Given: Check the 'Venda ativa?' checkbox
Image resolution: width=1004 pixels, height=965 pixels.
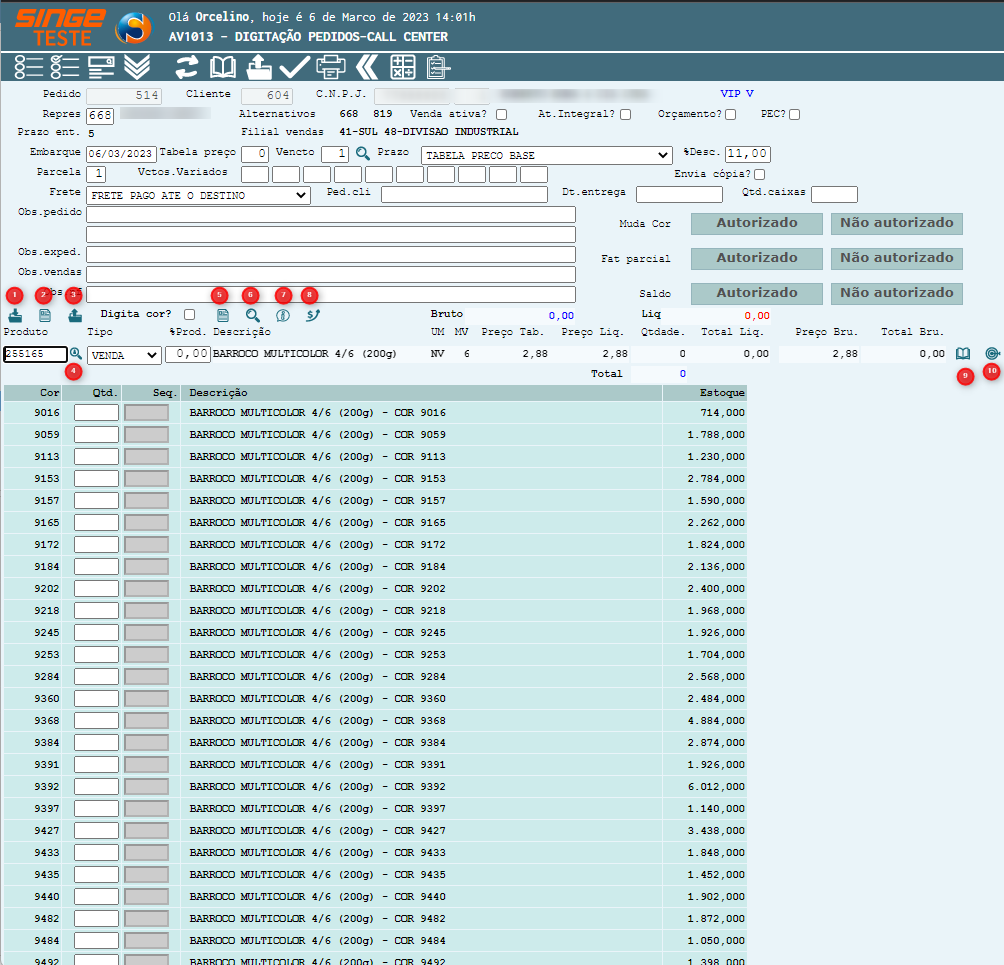Looking at the screenshot, I should coord(502,115).
